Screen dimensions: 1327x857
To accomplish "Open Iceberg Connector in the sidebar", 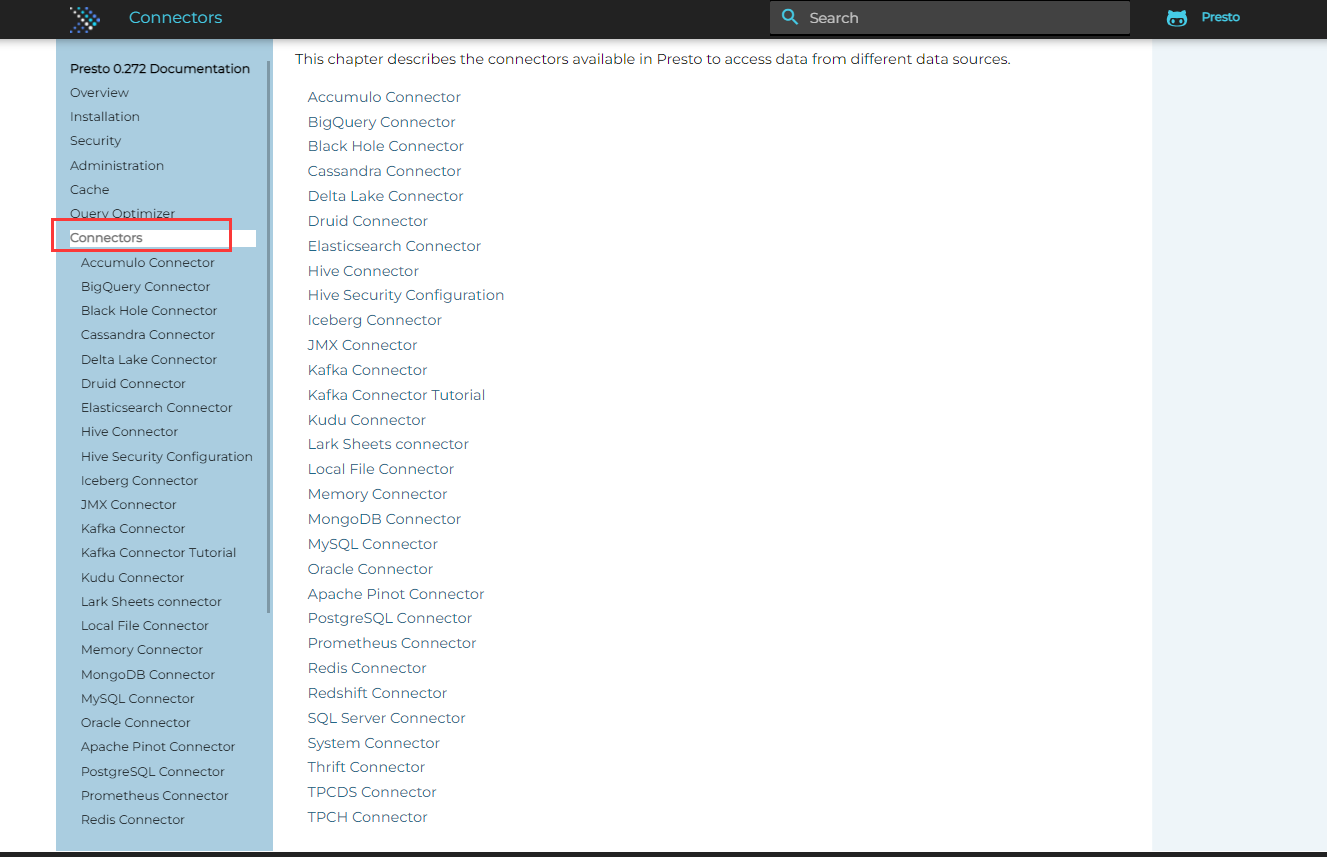I will pyautogui.click(x=140, y=481).
